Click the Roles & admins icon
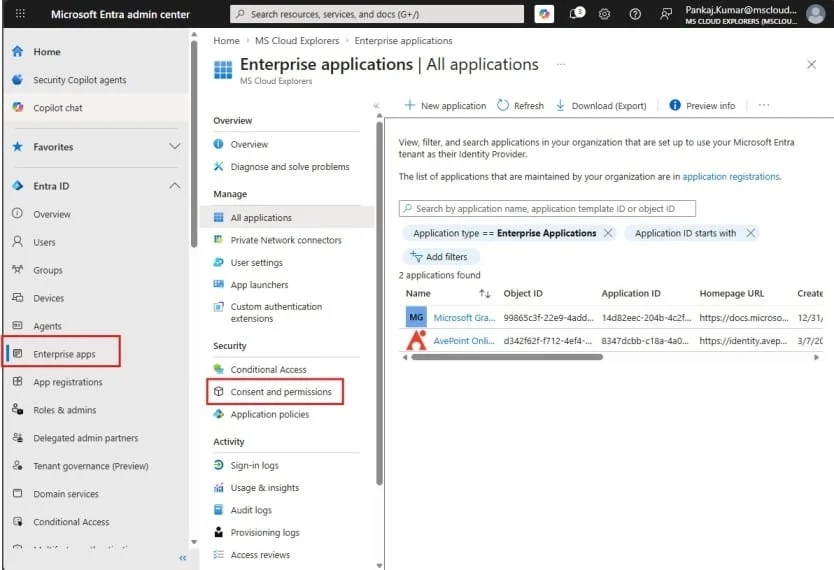The width and height of the screenshot is (834, 570). pyautogui.click(x=18, y=409)
